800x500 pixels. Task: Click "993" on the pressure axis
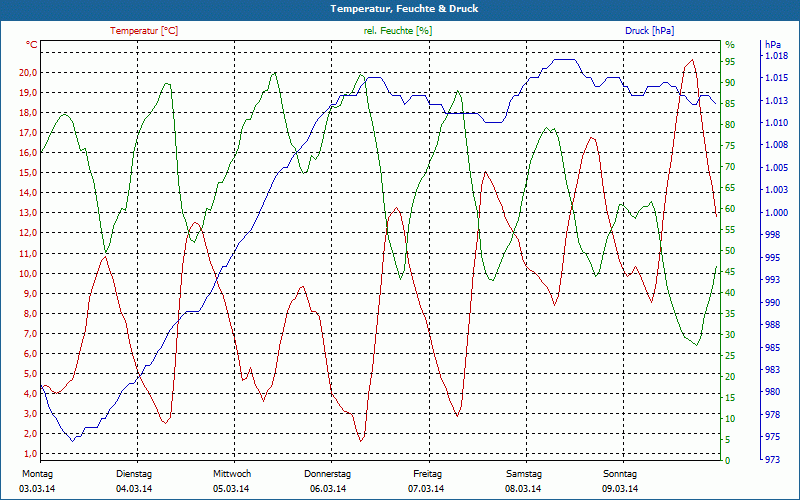click(x=773, y=280)
